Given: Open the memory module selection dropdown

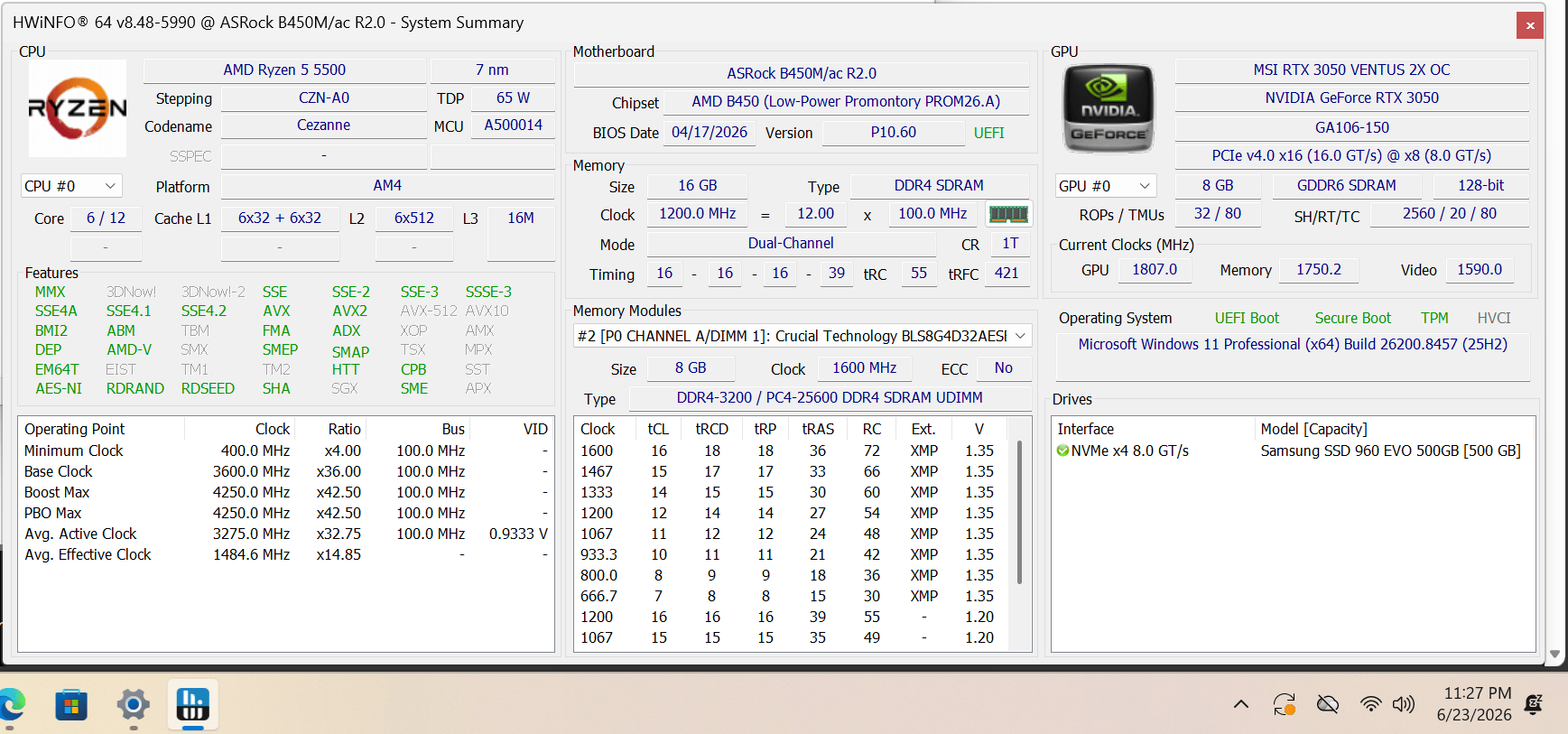Looking at the screenshot, I should tap(803, 336).
